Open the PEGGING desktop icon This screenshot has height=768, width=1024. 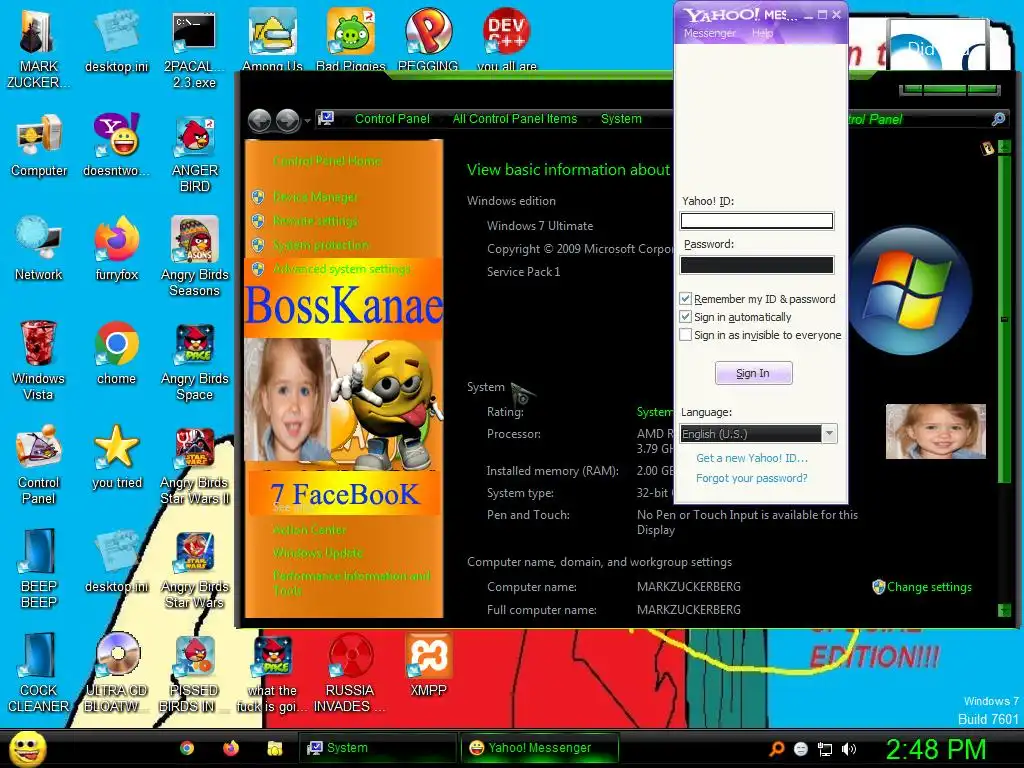tap(428, 39)
